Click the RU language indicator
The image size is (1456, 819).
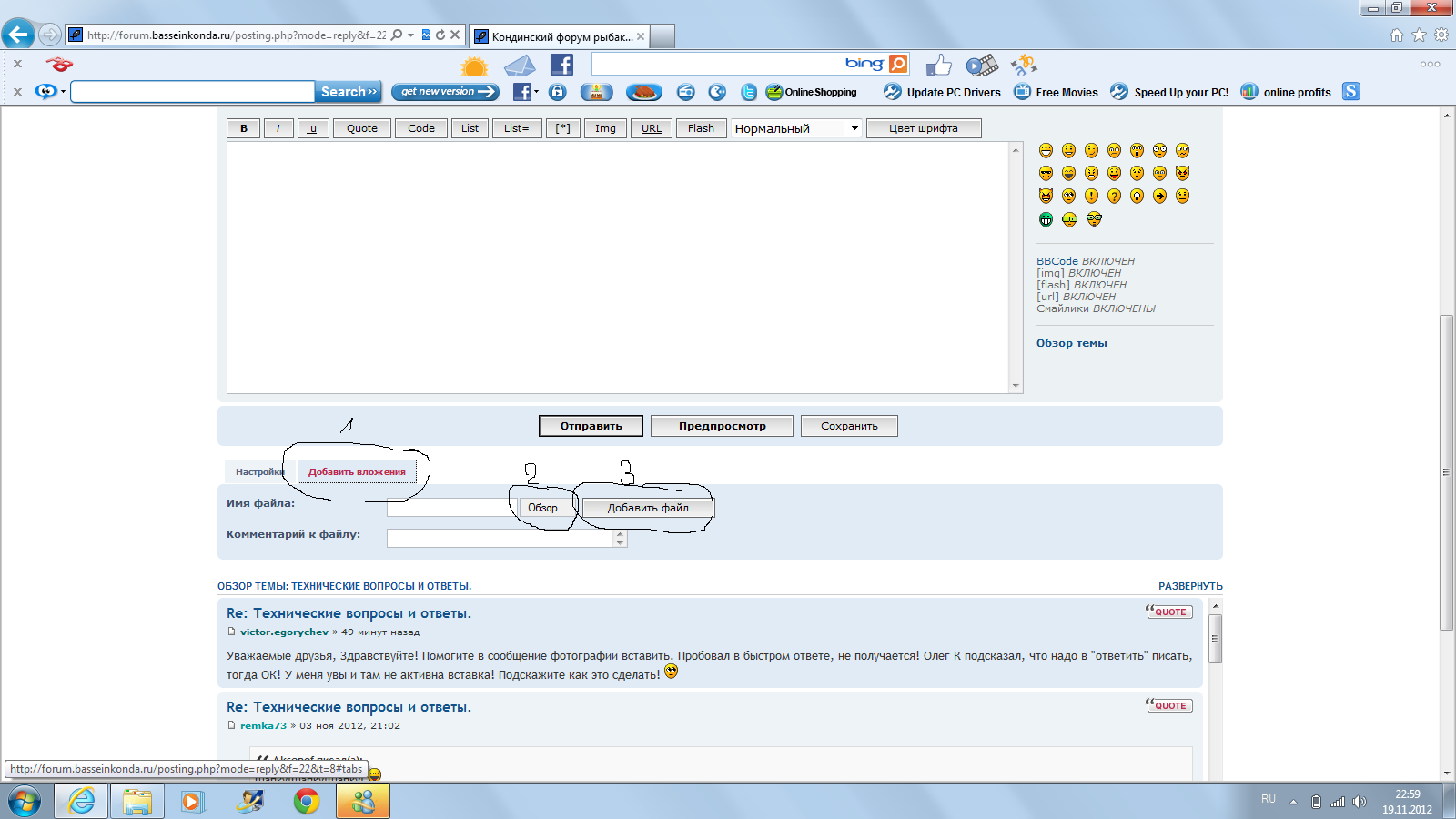point(1269,799)
